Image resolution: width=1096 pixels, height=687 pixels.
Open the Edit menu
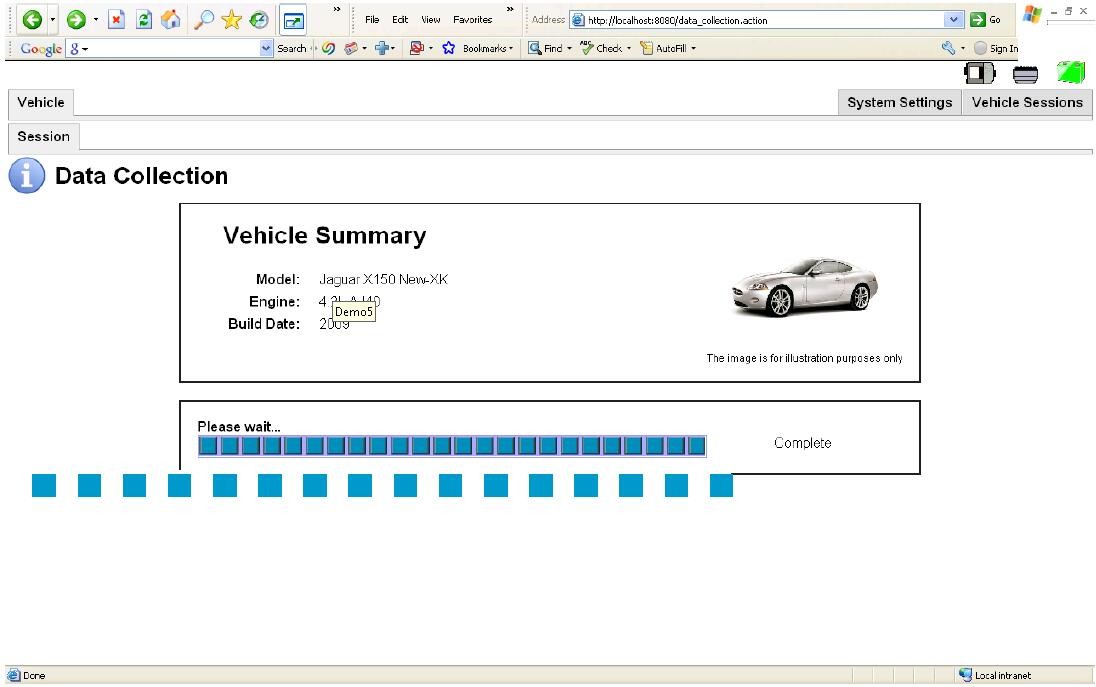(x=400, y=20)
